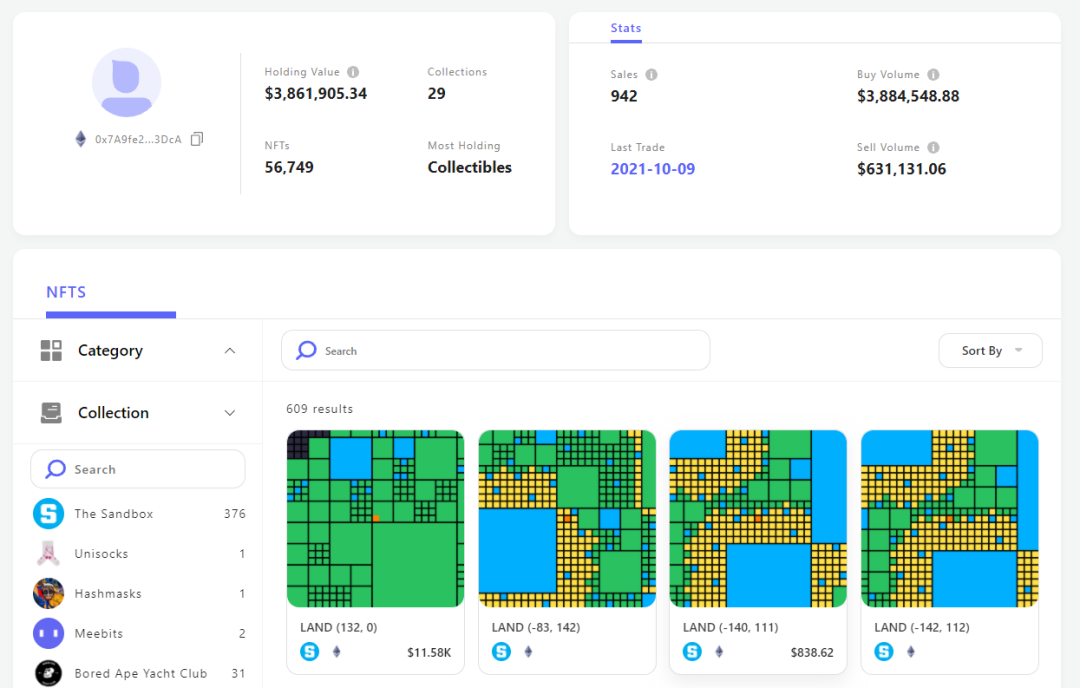
Task: Filter by Unisocks collection
Action: 101,554
